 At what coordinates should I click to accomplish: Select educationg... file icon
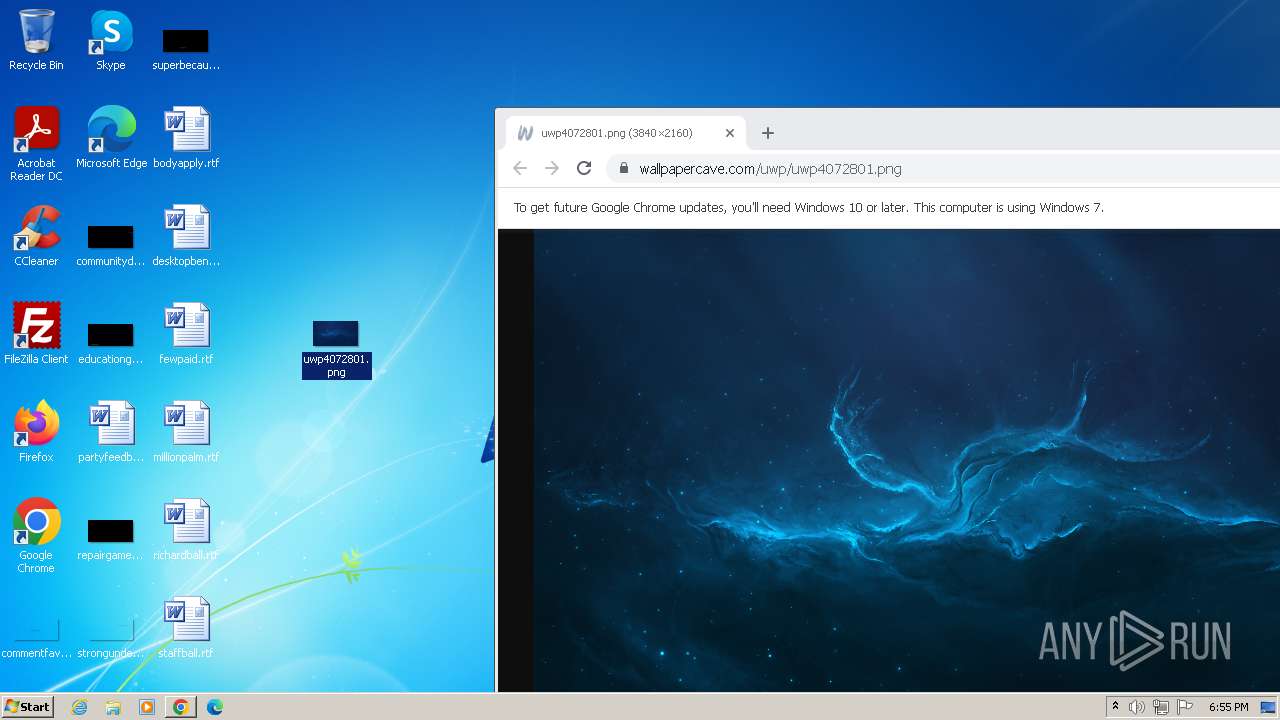point(111,343)
